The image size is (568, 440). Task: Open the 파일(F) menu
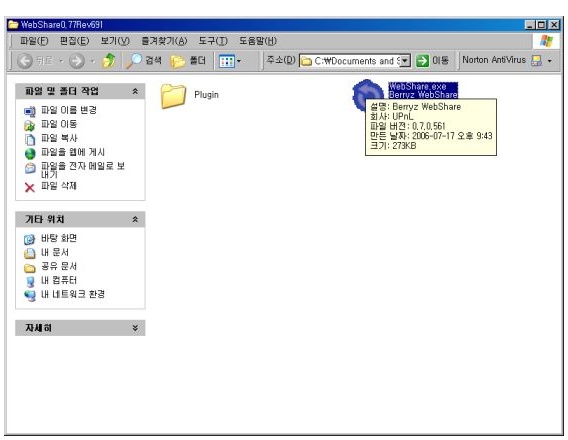click(x=34, y=41)
